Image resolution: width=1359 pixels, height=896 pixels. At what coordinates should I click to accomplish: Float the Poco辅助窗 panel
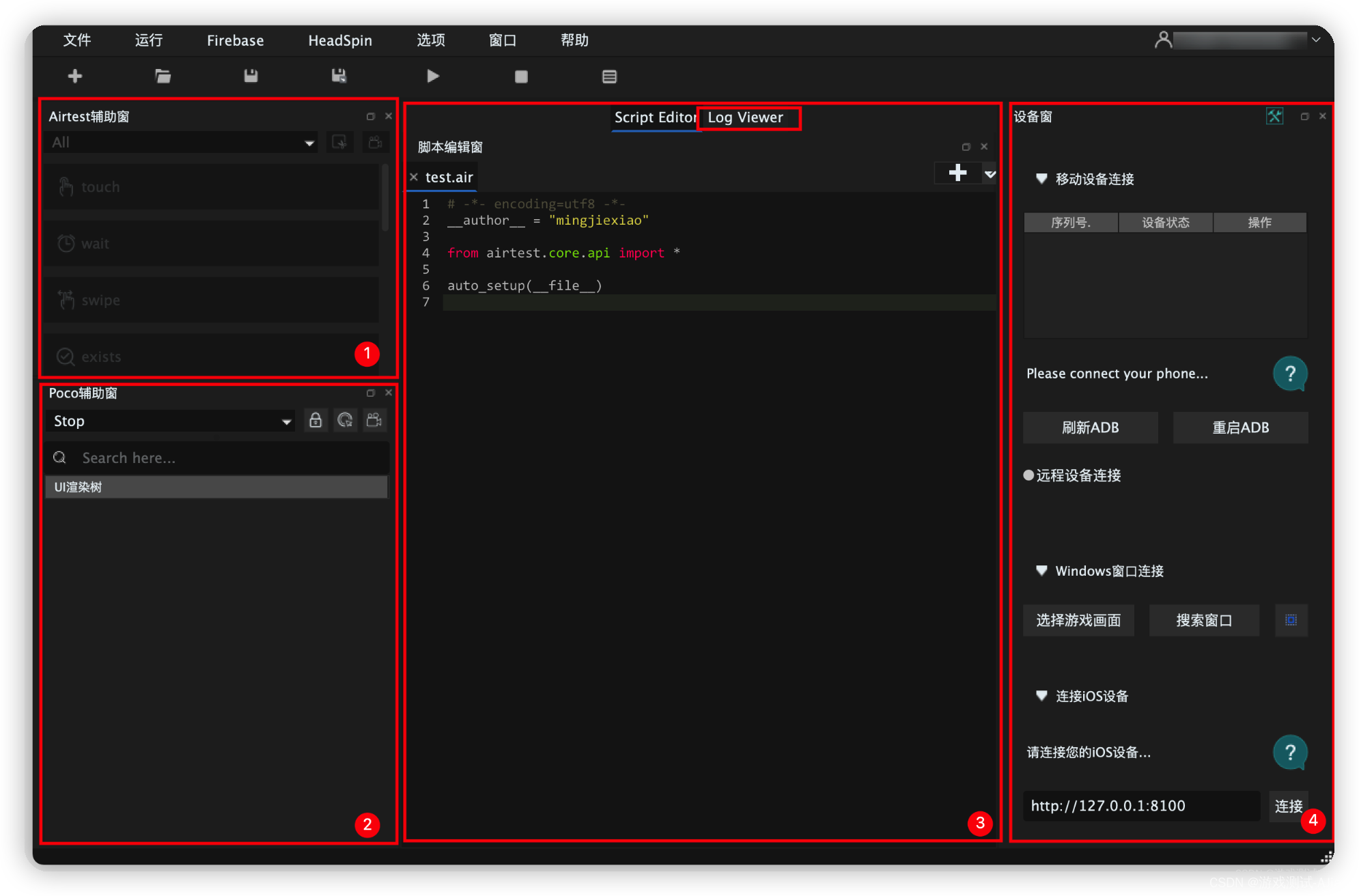pos(371,393)
